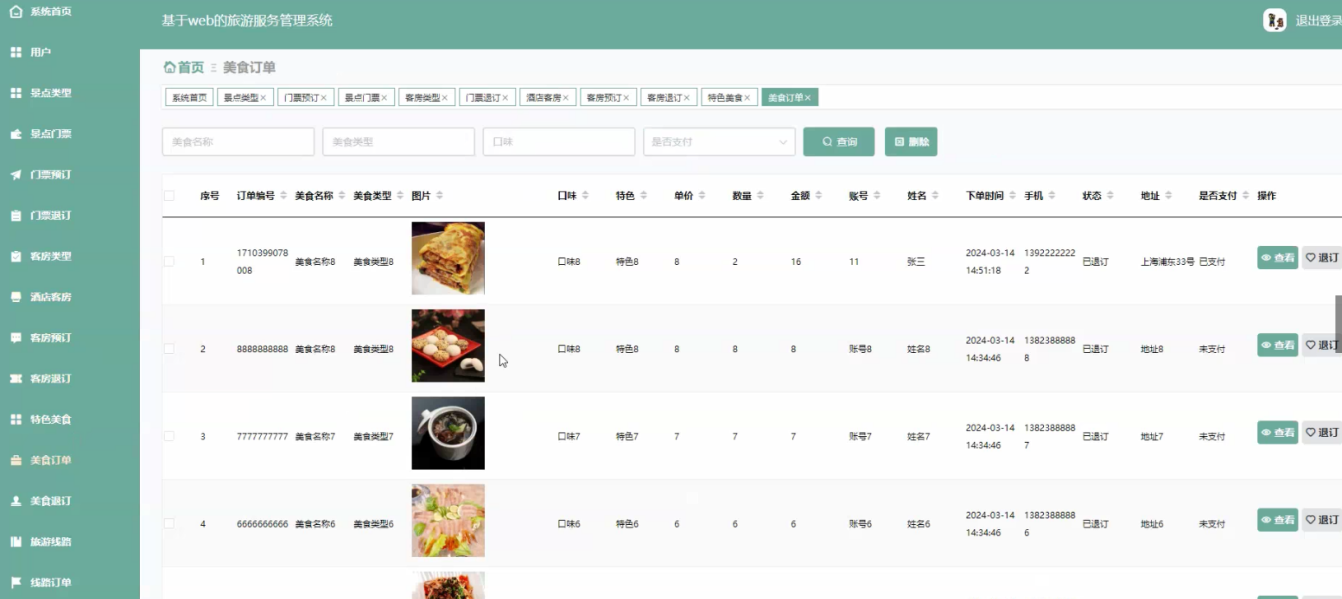Image resolution: width=1342 pixels, height=599 pixels.
Task: Click 退出登录 at top right
Action: (1318, 20)
